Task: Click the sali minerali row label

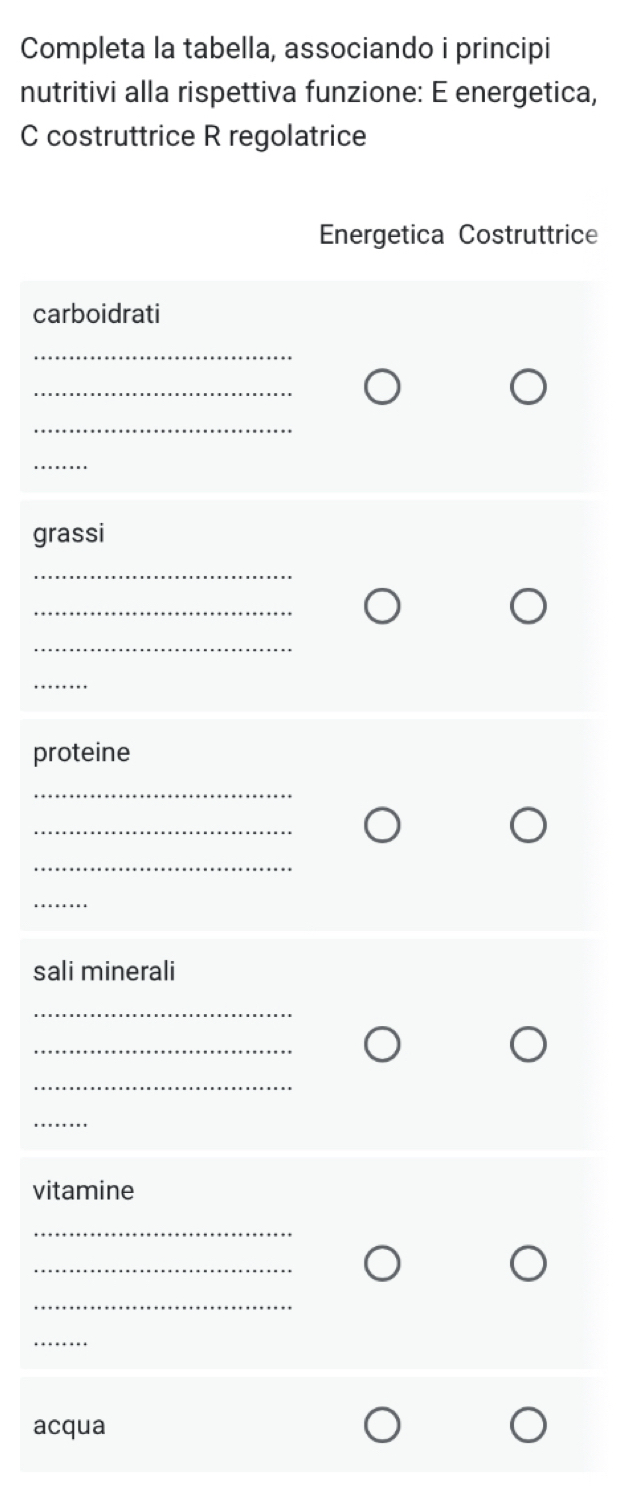Action: pyautogui.click(x=104, y=971)
